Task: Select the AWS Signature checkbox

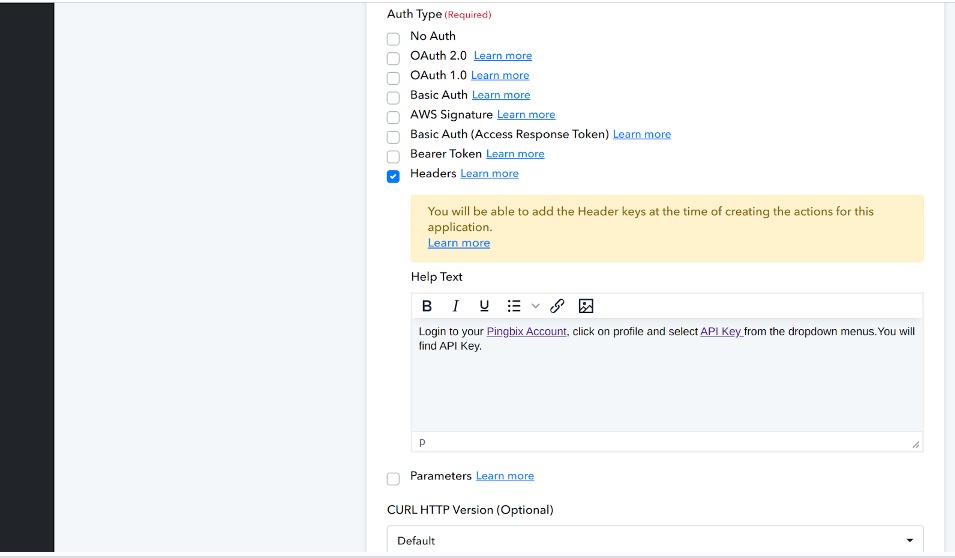Action: 393,117
